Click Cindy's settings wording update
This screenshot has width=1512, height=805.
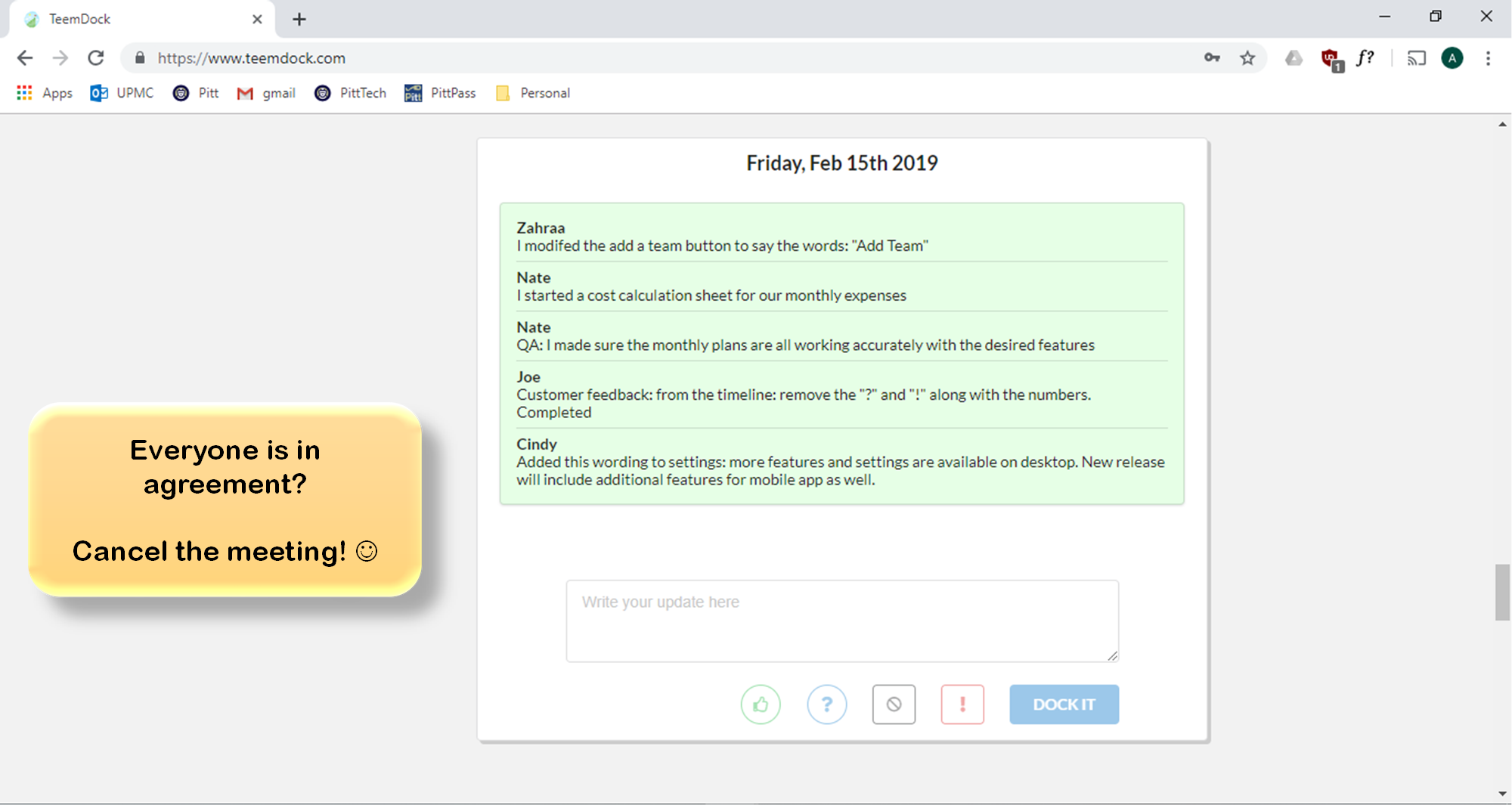pyautogui.click(x=841, y=462)
